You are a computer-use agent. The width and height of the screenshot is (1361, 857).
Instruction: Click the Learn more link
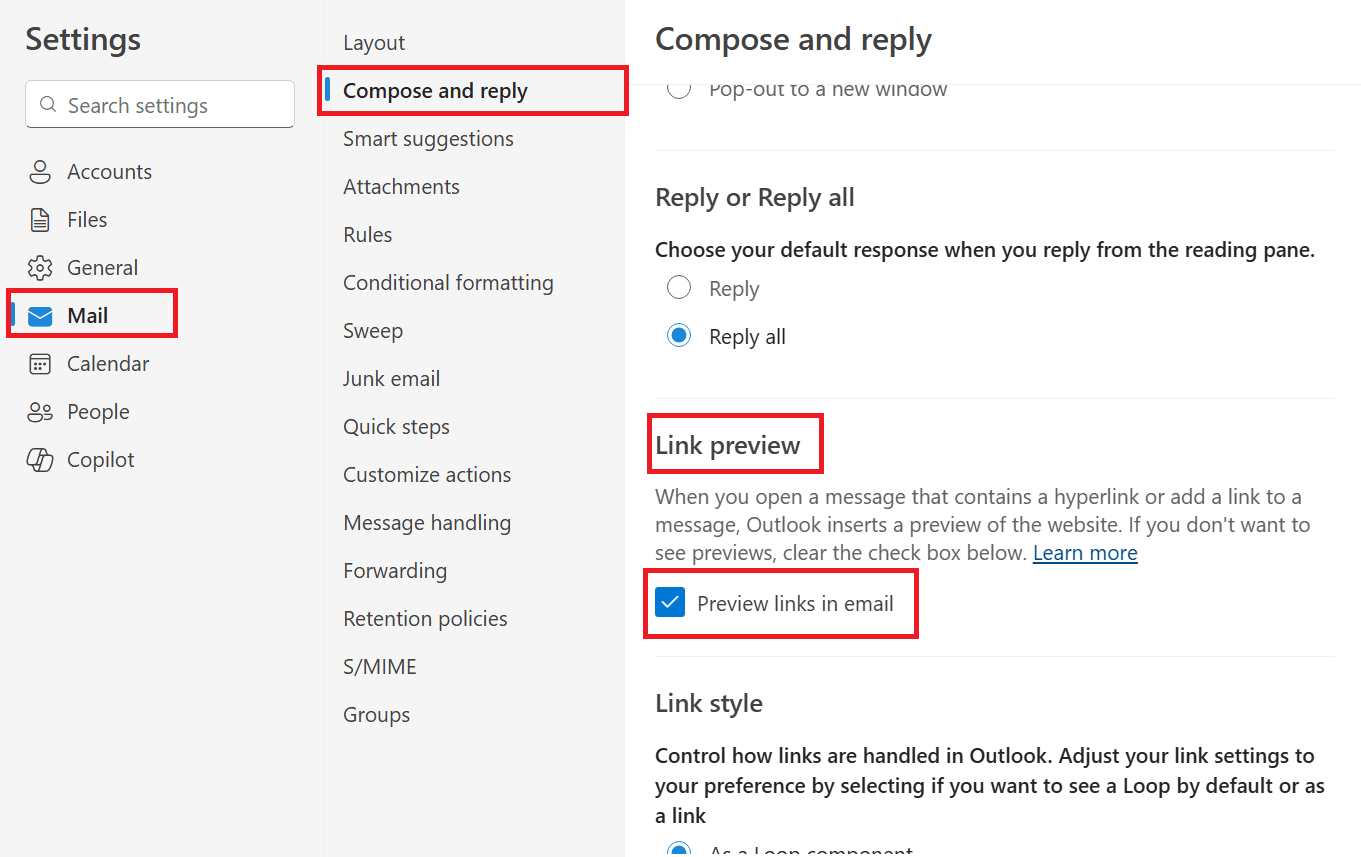1084,552
